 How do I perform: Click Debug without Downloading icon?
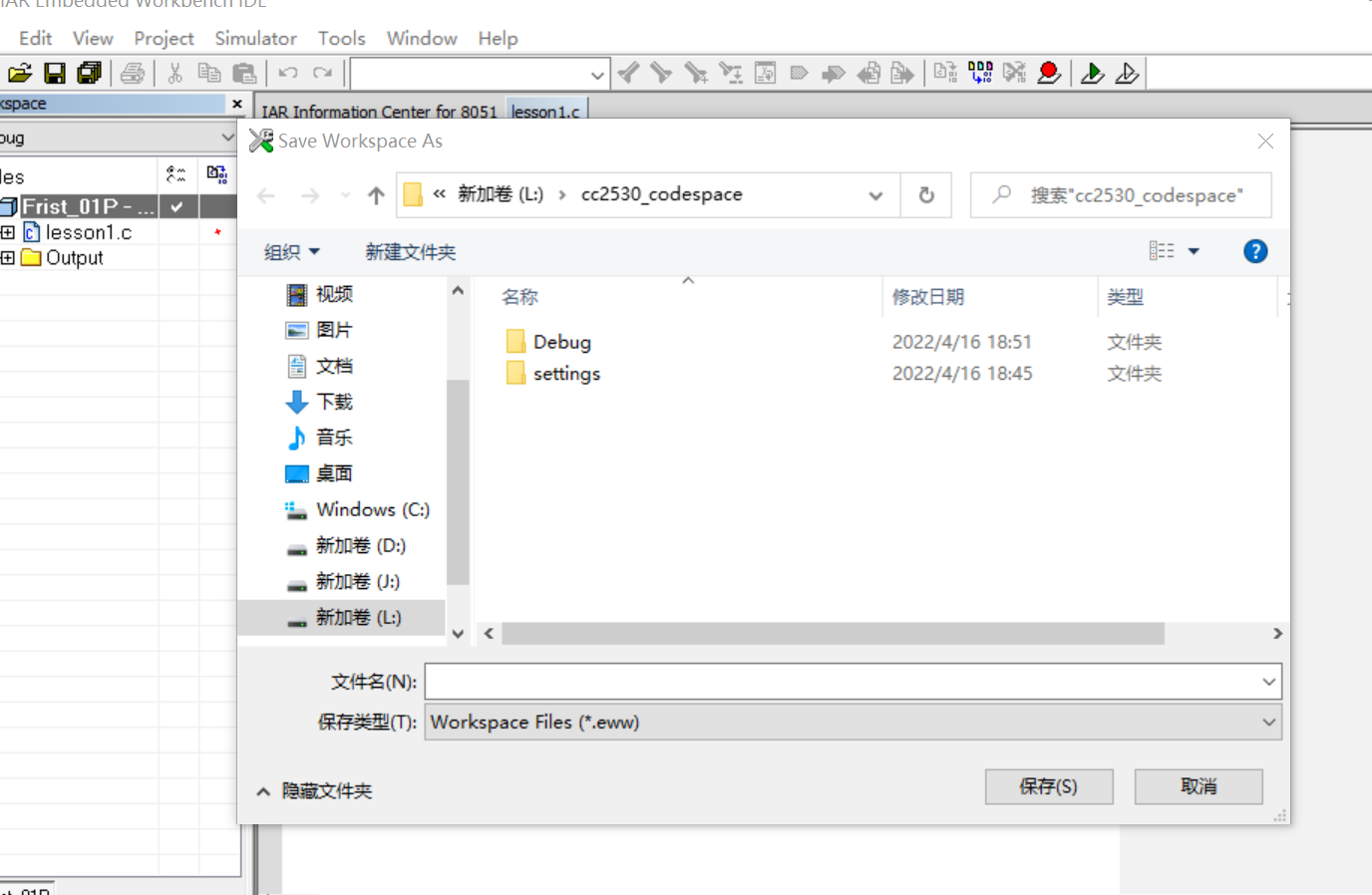pyautogui.click(x=1127, y=73)
